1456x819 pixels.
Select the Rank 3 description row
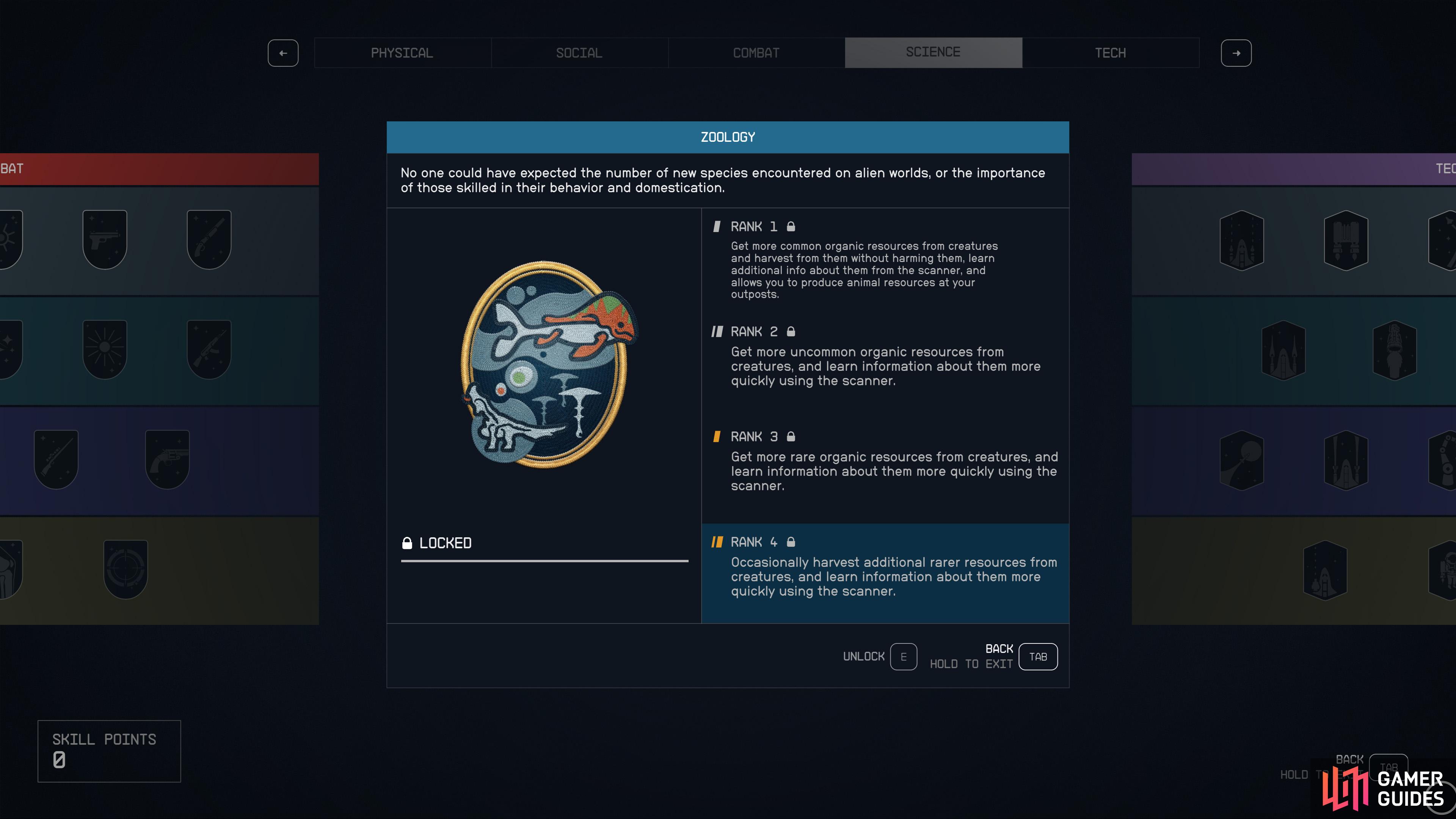tap(885, 471)
